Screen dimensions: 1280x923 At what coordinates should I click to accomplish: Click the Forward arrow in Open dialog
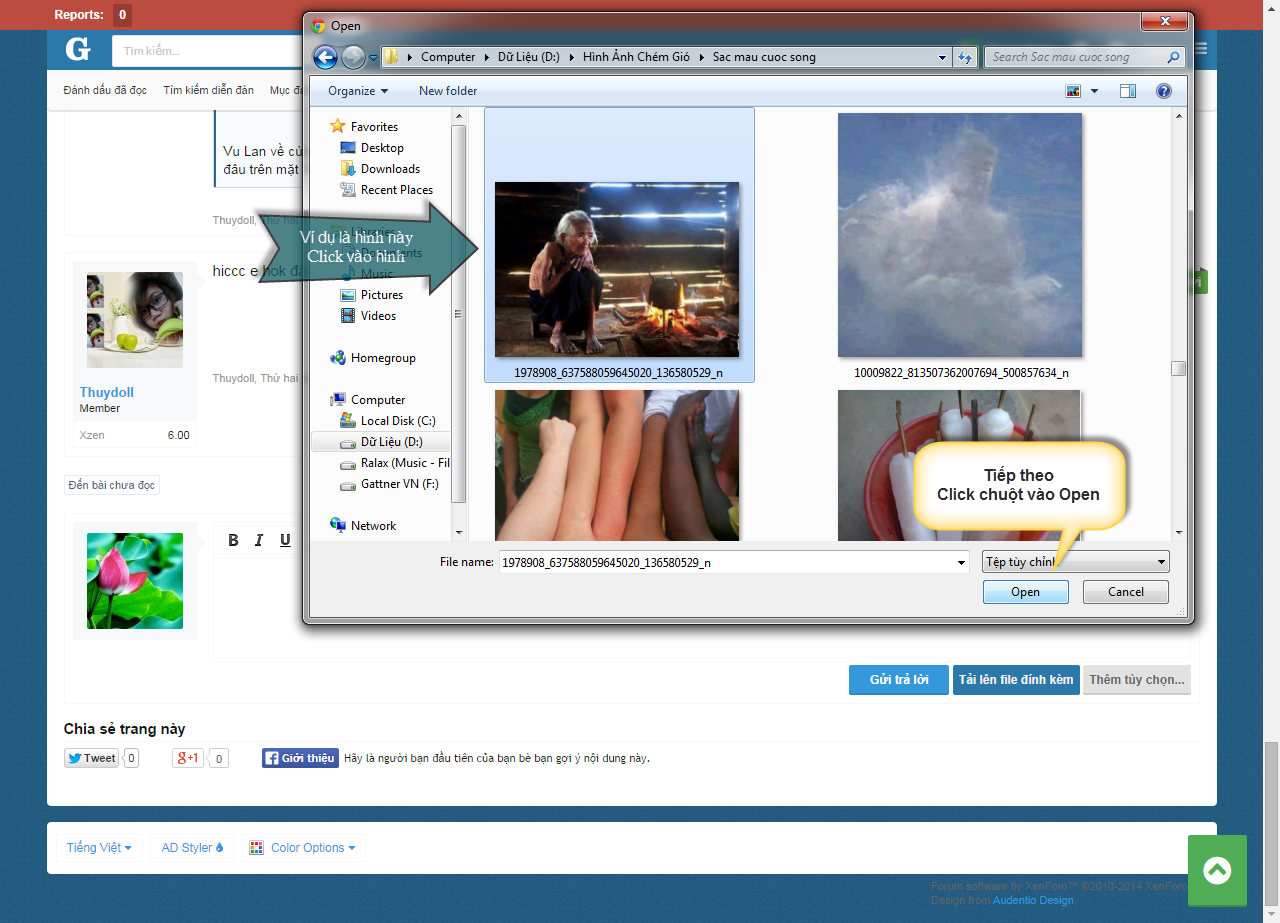pos(353,57)
